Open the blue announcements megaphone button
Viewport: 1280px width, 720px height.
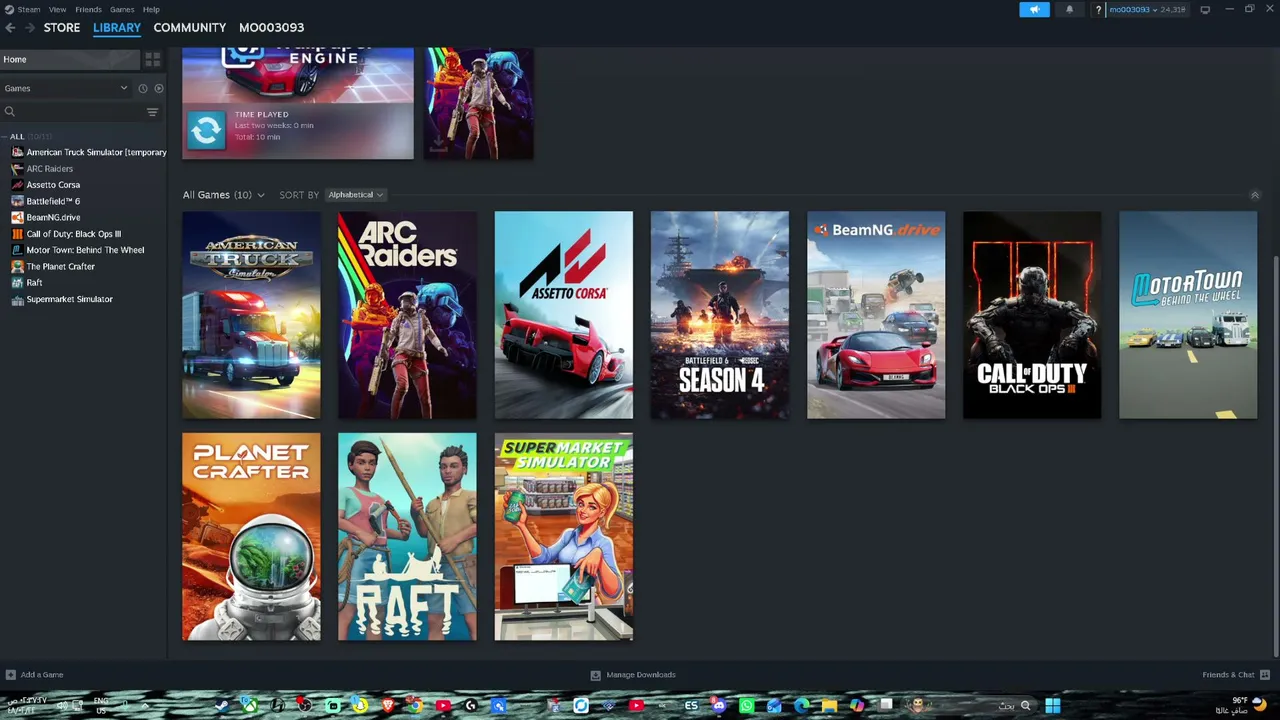[x=1034, y=10]
